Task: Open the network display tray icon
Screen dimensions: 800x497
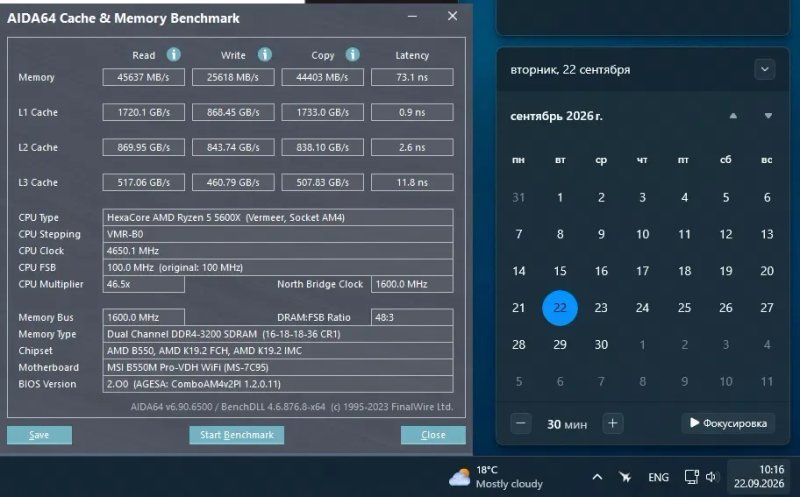Action: click(691, 477)
